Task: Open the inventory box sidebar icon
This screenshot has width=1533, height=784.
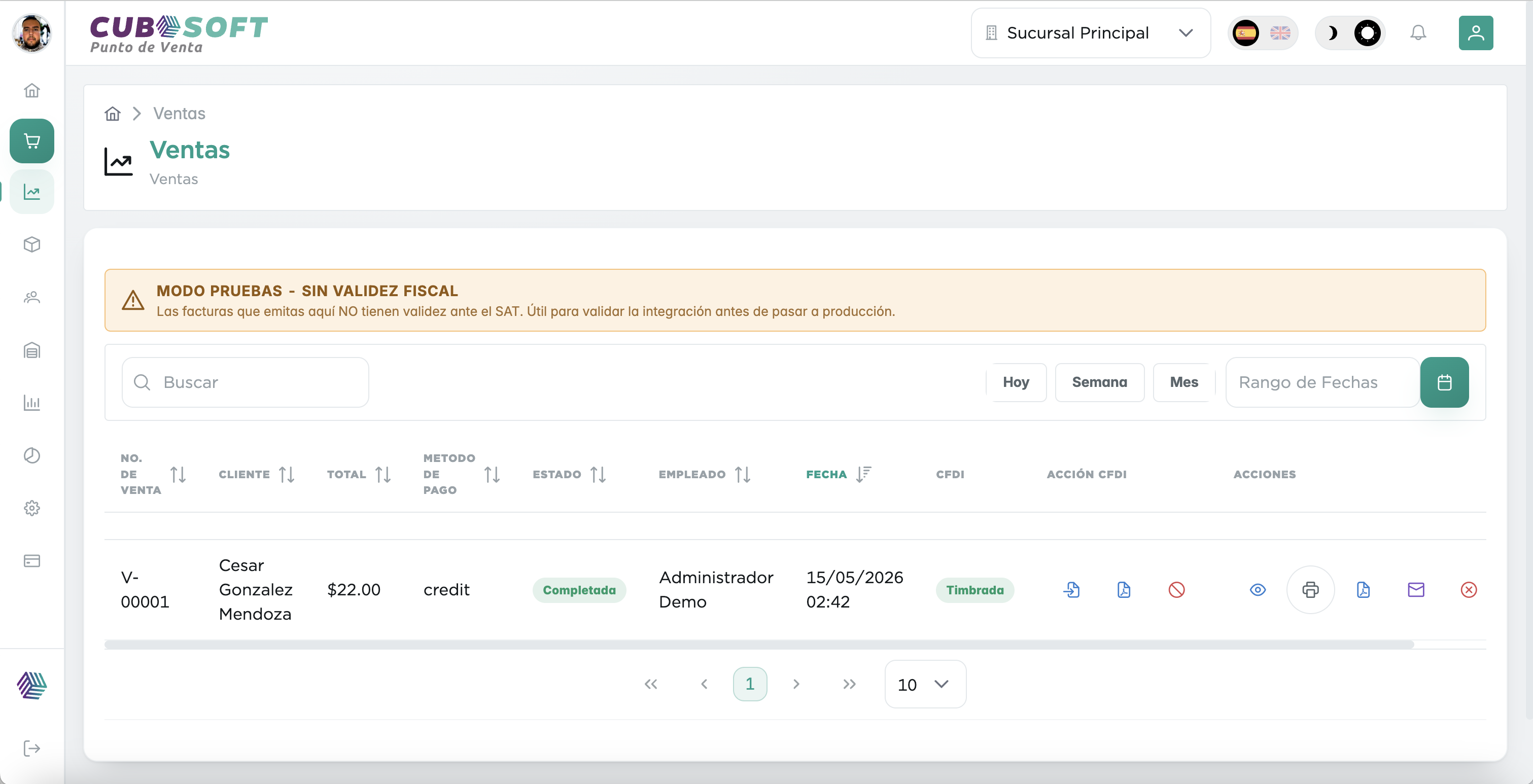Action: [31, 244]
